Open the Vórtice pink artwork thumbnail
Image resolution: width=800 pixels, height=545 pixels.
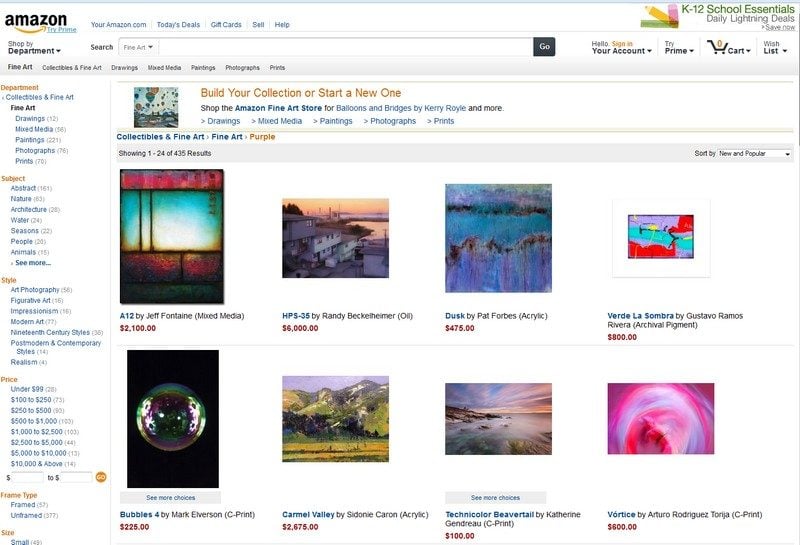tap(661, 418)
